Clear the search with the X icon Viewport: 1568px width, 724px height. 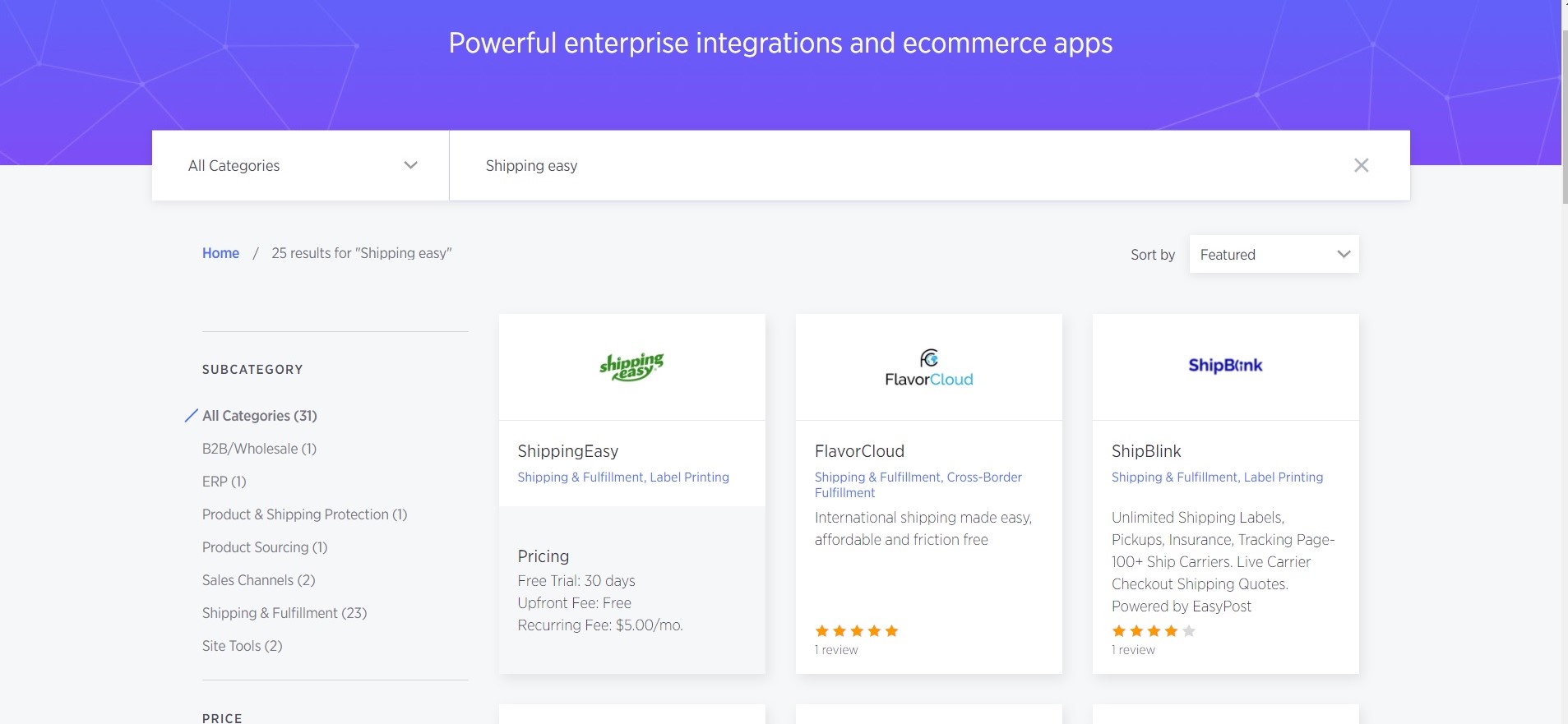click(1361, 165)
